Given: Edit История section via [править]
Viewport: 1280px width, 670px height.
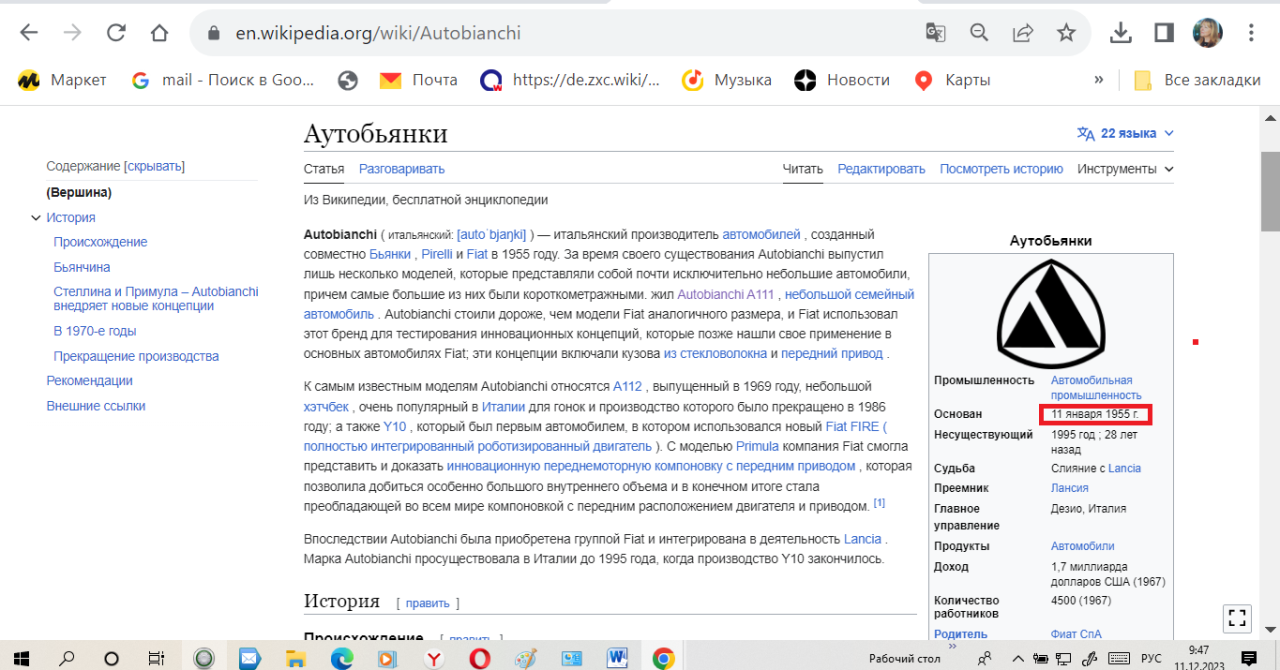Looking at the screenshot, I should [x=428, y=603].
